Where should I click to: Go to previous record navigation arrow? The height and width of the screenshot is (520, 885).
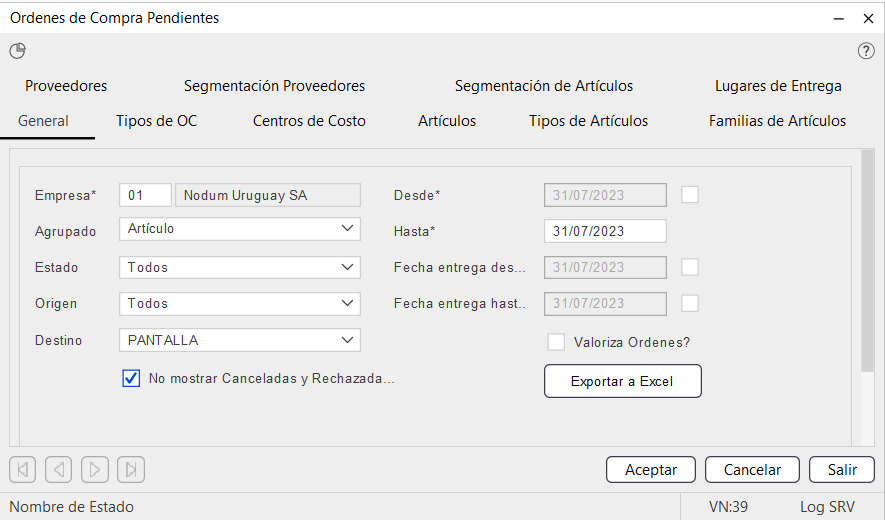(59, 469)
